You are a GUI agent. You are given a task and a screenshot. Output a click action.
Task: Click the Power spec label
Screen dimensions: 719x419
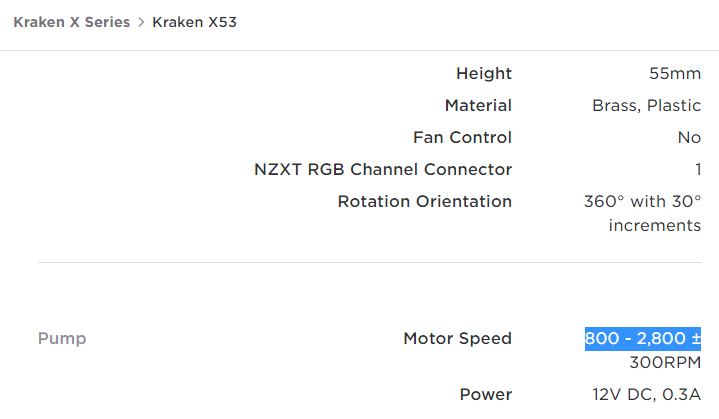[486, 394]
